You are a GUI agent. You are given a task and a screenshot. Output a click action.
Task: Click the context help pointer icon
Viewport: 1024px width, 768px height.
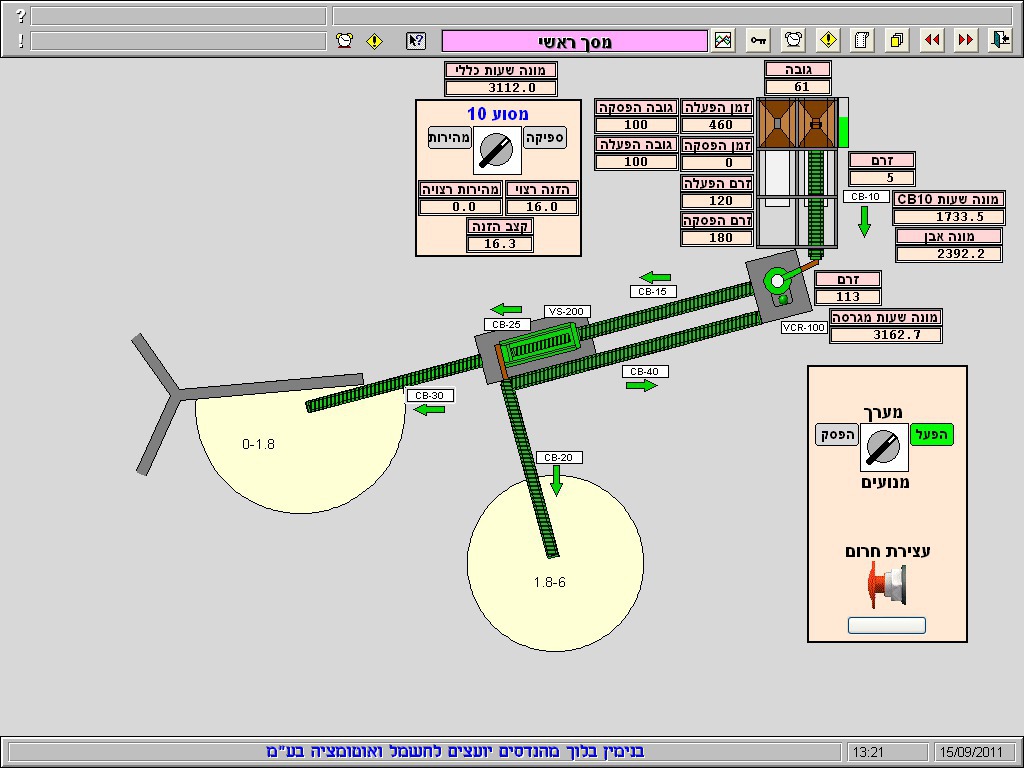point(416,41)
